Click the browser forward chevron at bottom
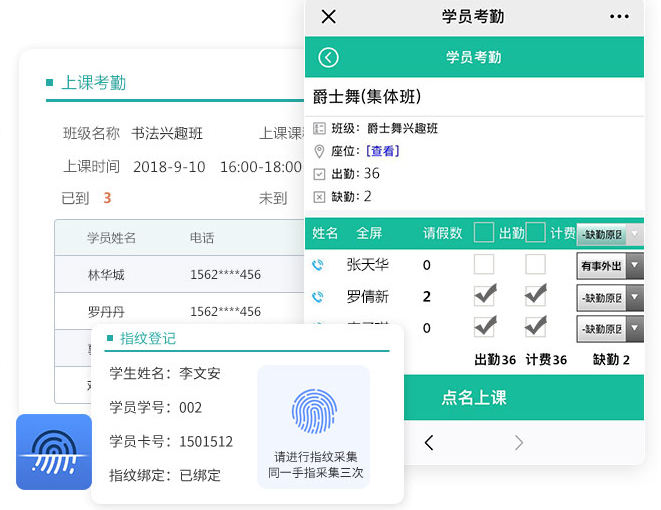 pos(518,442)
